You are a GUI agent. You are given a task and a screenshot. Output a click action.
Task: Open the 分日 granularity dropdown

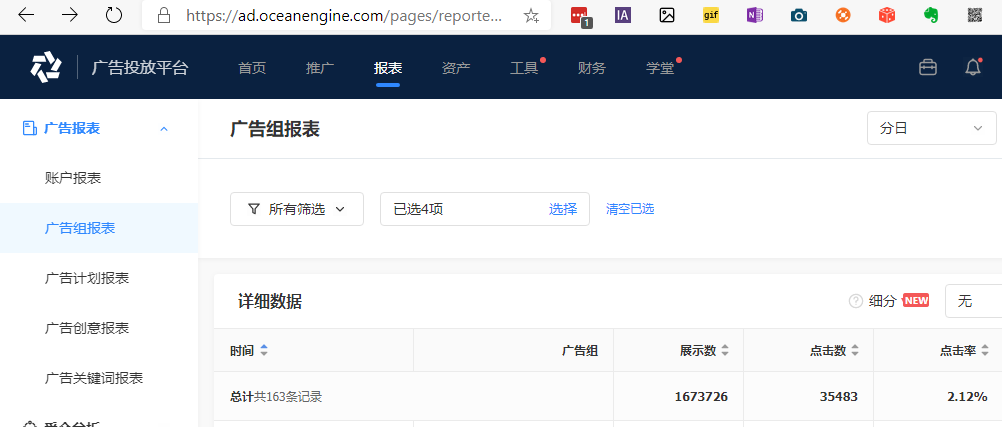coord(931,128)
